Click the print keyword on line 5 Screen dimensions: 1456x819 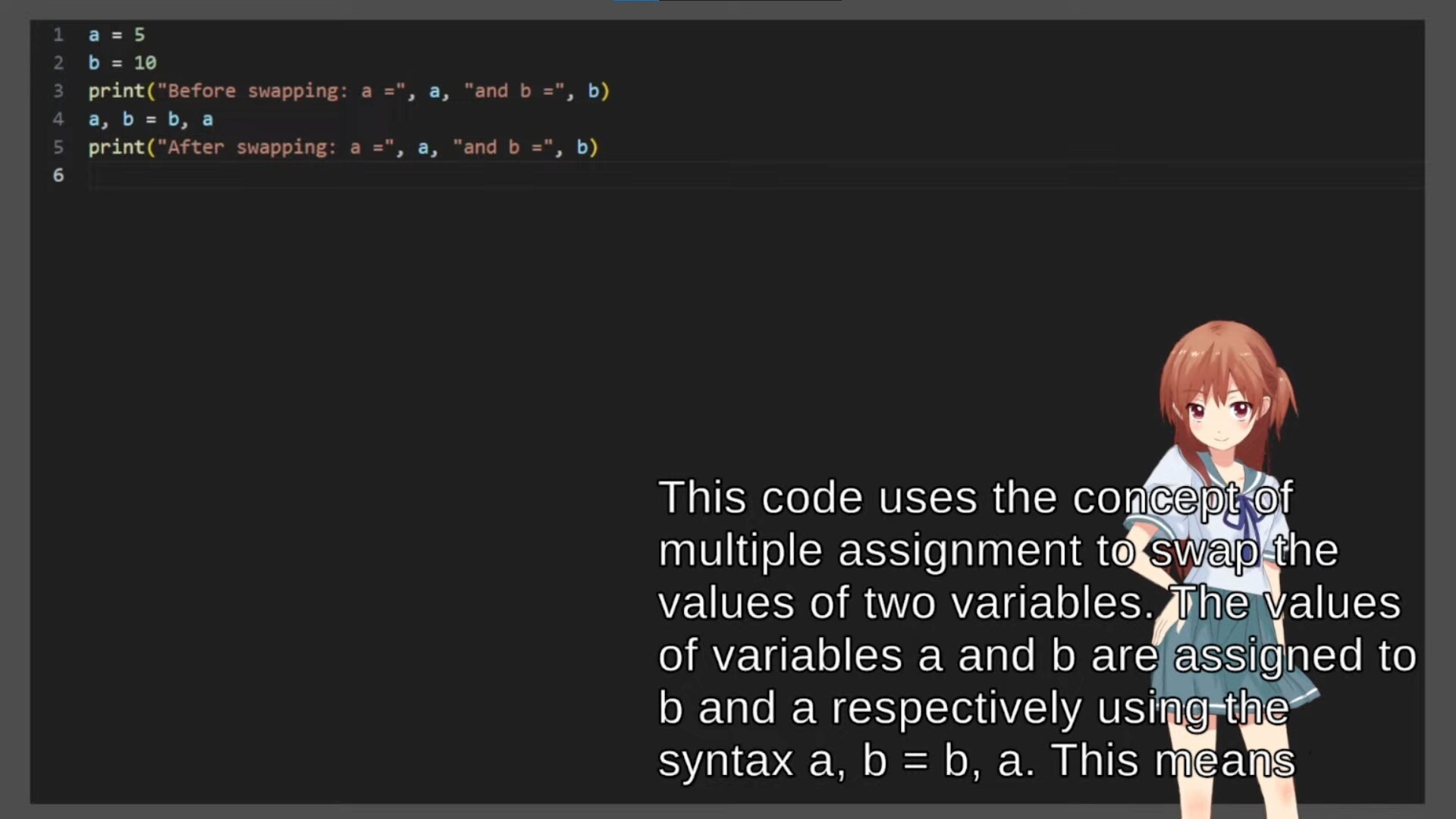(x=116, y=147)
